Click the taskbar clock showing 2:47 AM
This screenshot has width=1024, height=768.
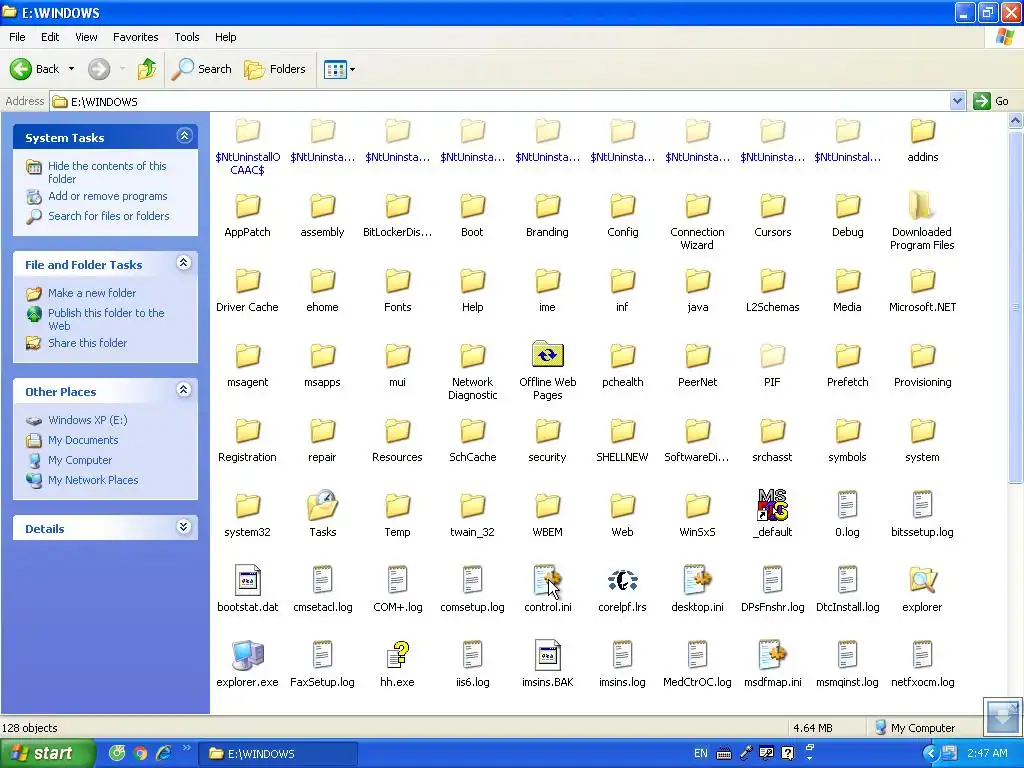pyautogui.click(x=987, y=753)
